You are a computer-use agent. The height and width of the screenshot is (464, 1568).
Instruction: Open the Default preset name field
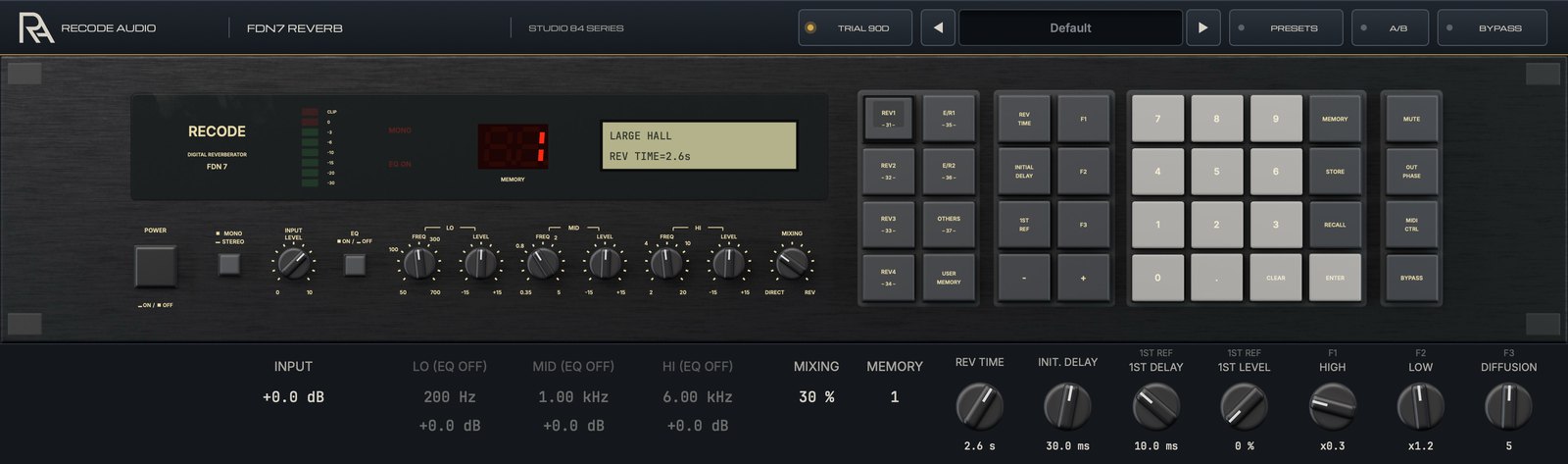tap(1070, 27)
